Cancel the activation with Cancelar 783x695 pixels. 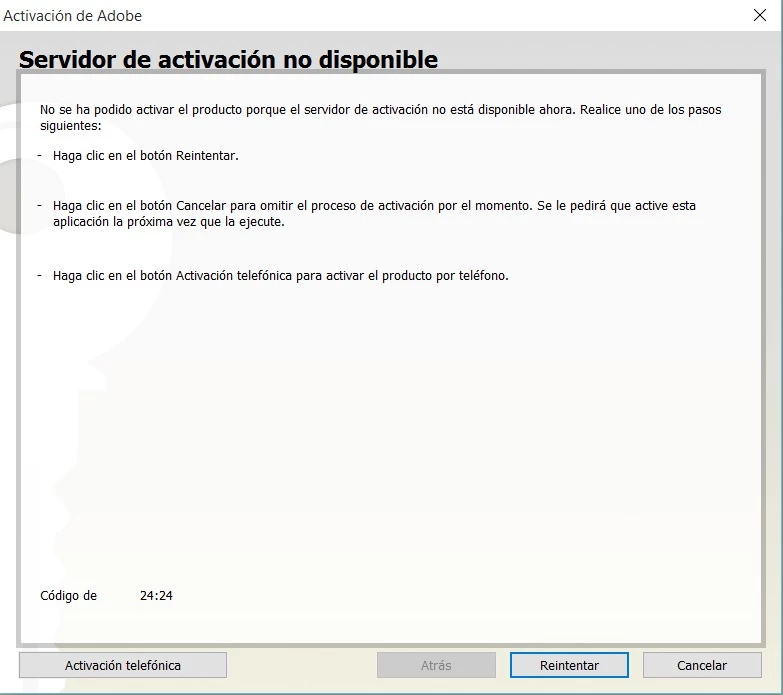coord(702,665)
